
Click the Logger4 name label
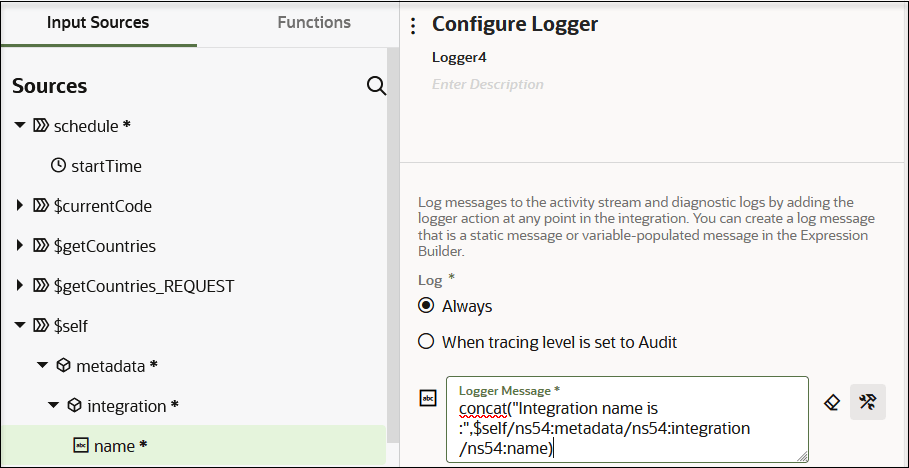point(459,57)
